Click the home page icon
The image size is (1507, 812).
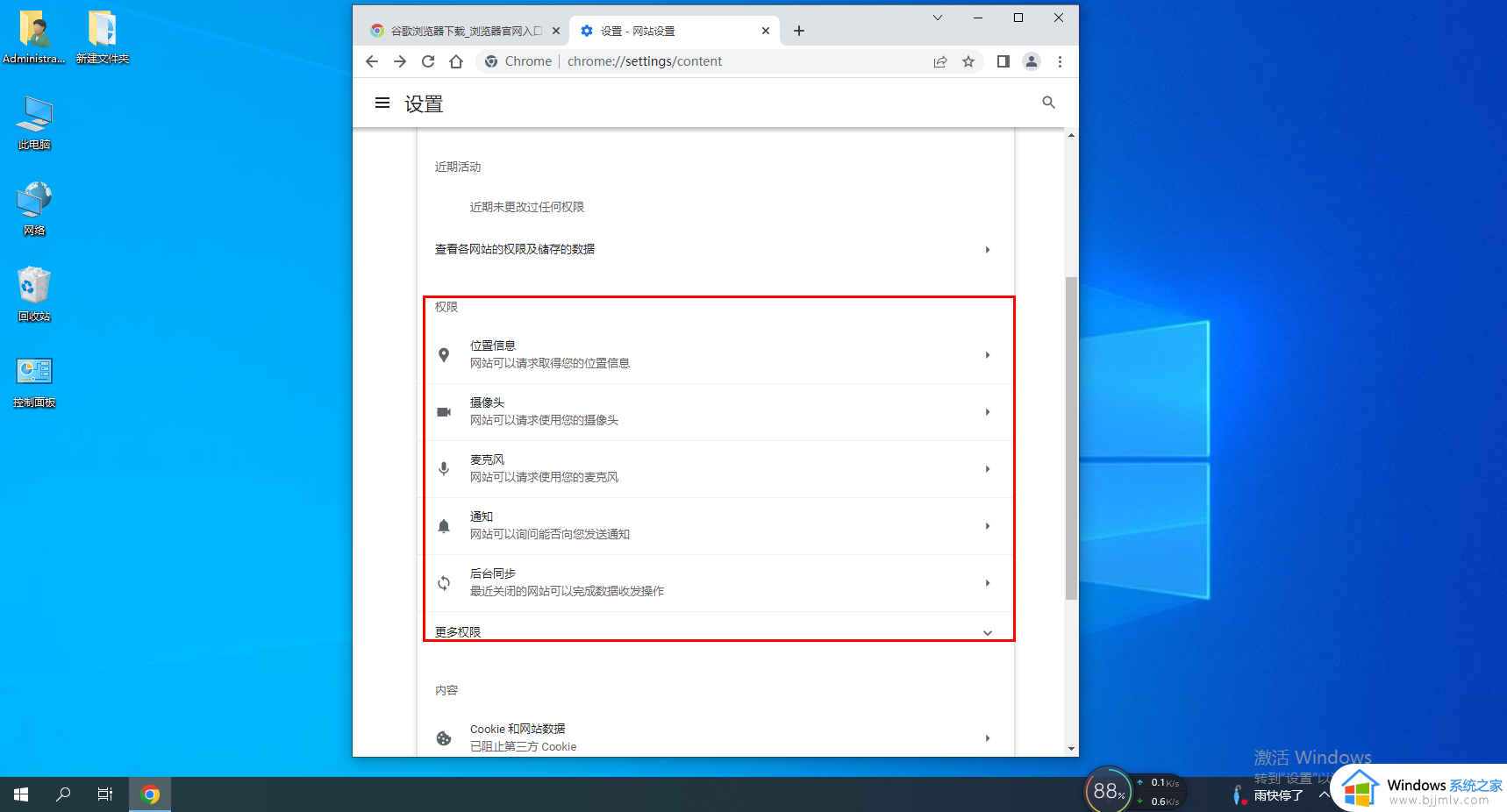[x=456, y=61]
